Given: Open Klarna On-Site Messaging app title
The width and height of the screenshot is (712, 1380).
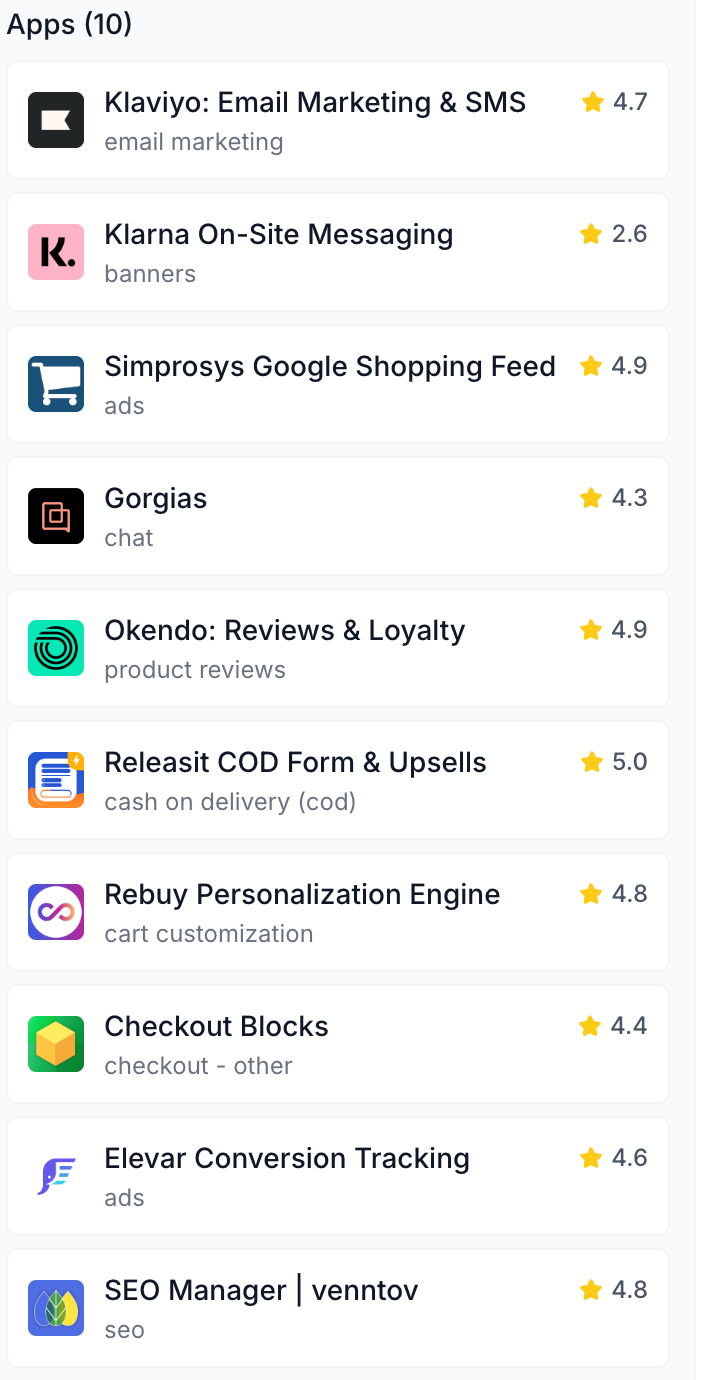Looking at the screenshot, I should coord(279,234).
